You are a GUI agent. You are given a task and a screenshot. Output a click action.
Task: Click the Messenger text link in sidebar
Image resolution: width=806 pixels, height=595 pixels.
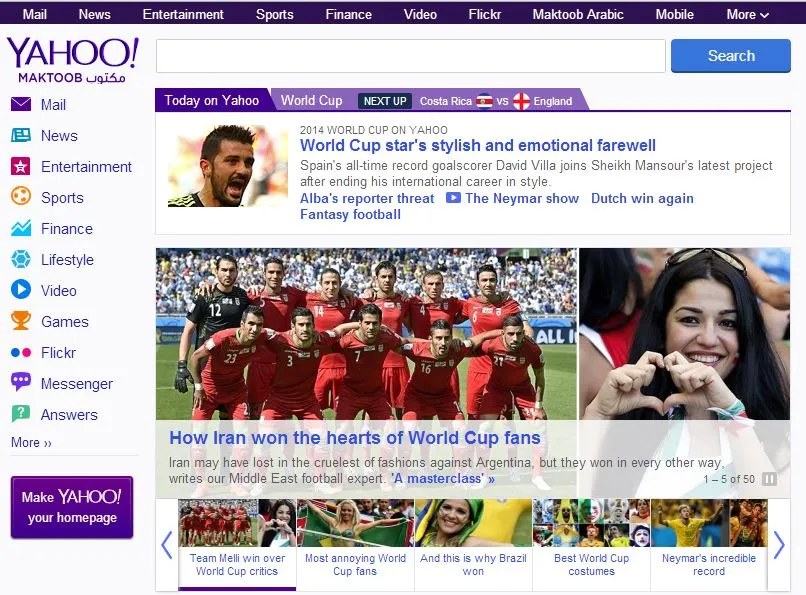coord(77,383)
